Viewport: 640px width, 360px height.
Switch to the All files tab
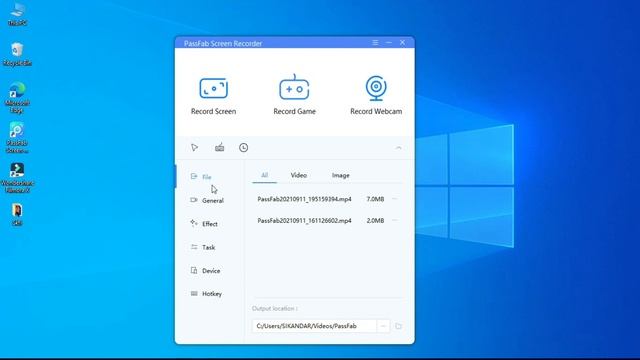tap(264, 175)
